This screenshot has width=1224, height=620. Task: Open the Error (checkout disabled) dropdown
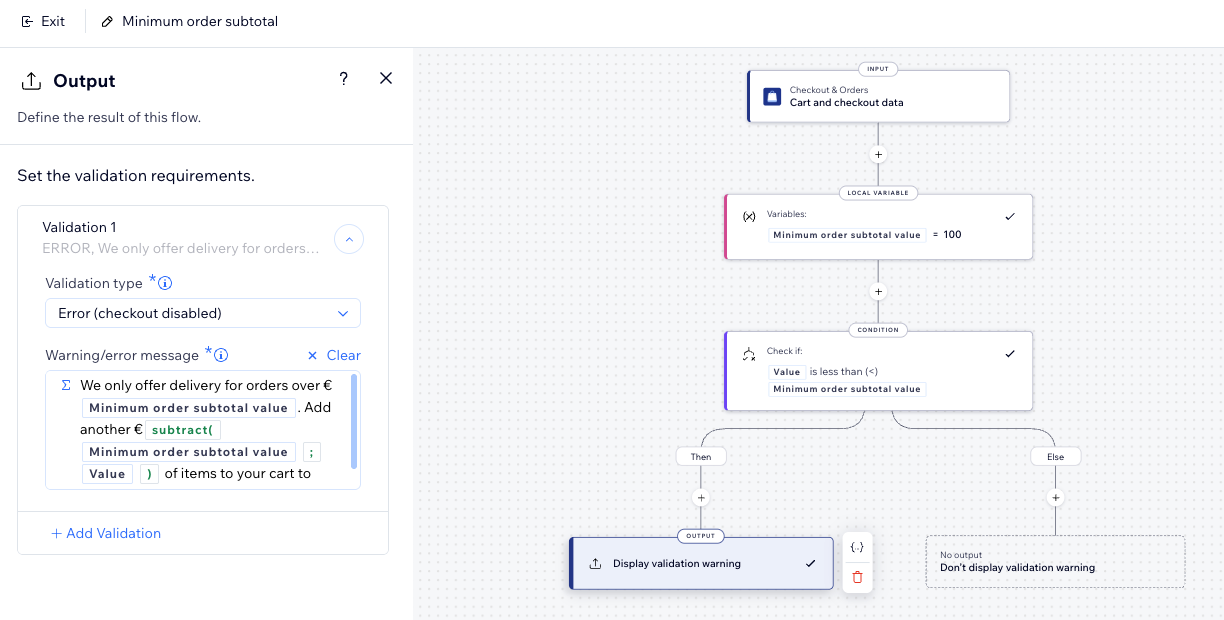tap(203, 313)
